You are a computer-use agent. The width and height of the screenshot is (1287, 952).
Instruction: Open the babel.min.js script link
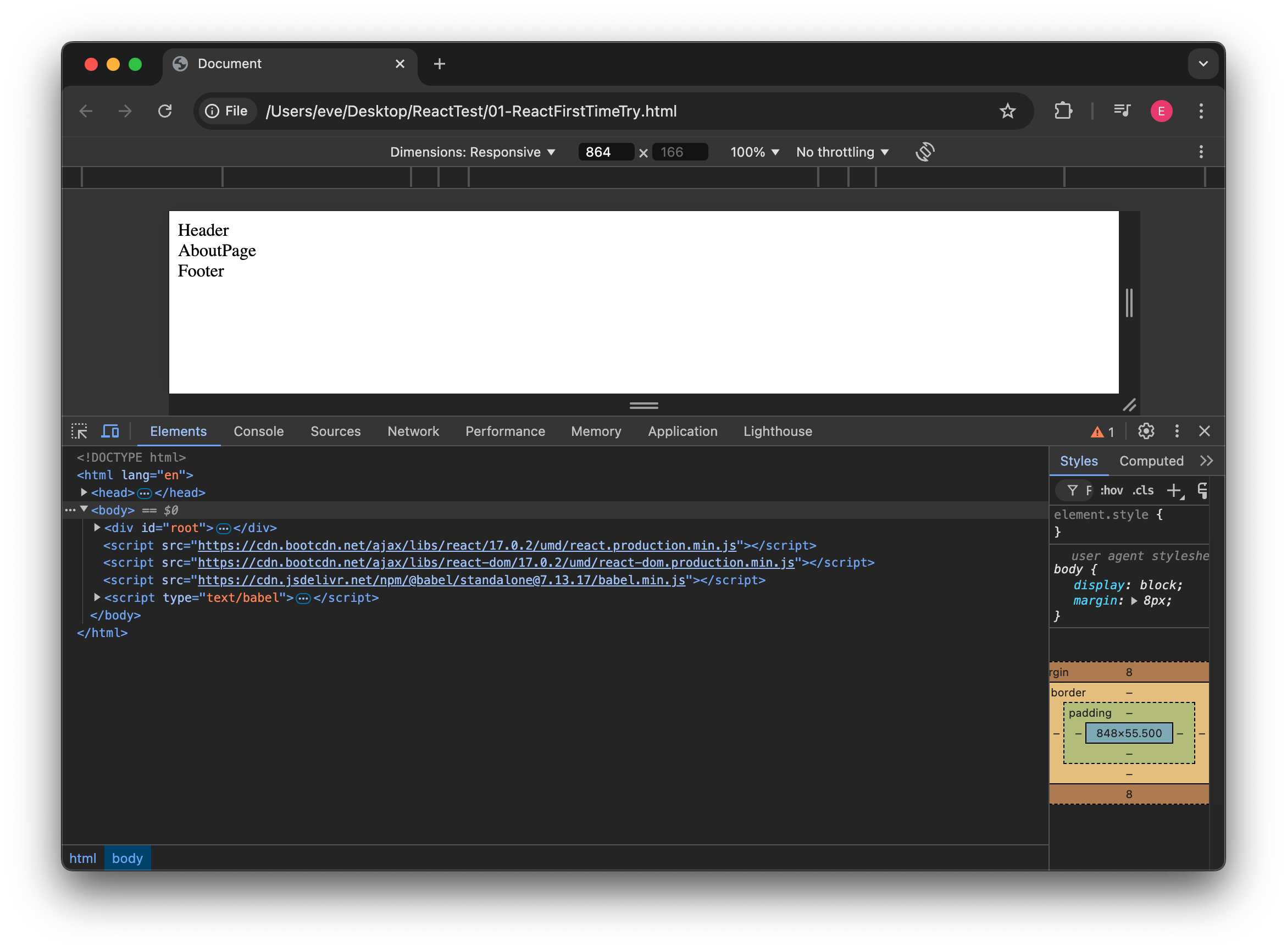(x=442, y=580)
